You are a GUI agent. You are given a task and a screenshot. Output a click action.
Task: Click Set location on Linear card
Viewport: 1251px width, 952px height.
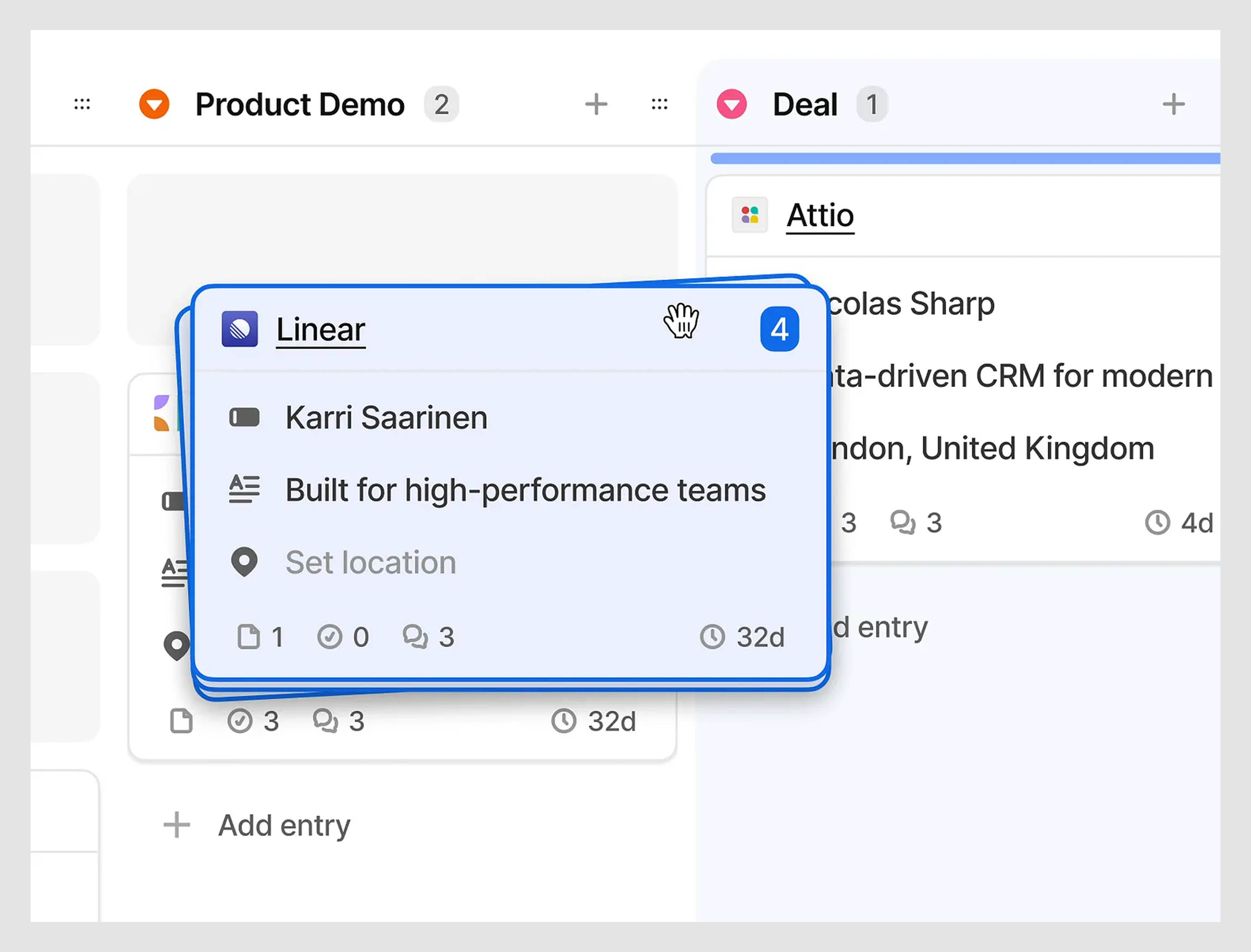(x=371, y=563)
